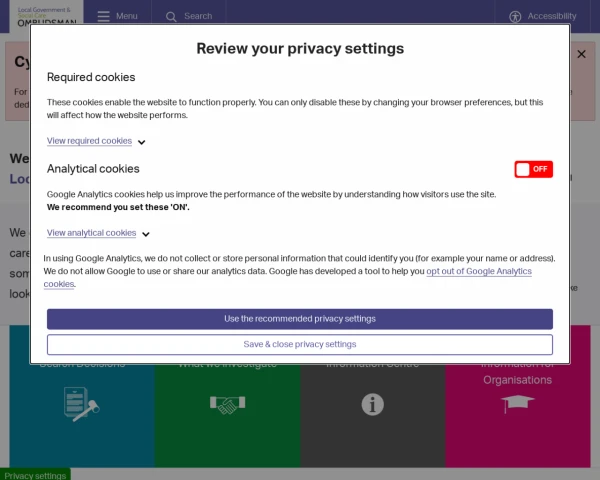Viewport: 600px width, 480px height.
Task: Click the Information Centre info icon
Action: tap(372, 405)
